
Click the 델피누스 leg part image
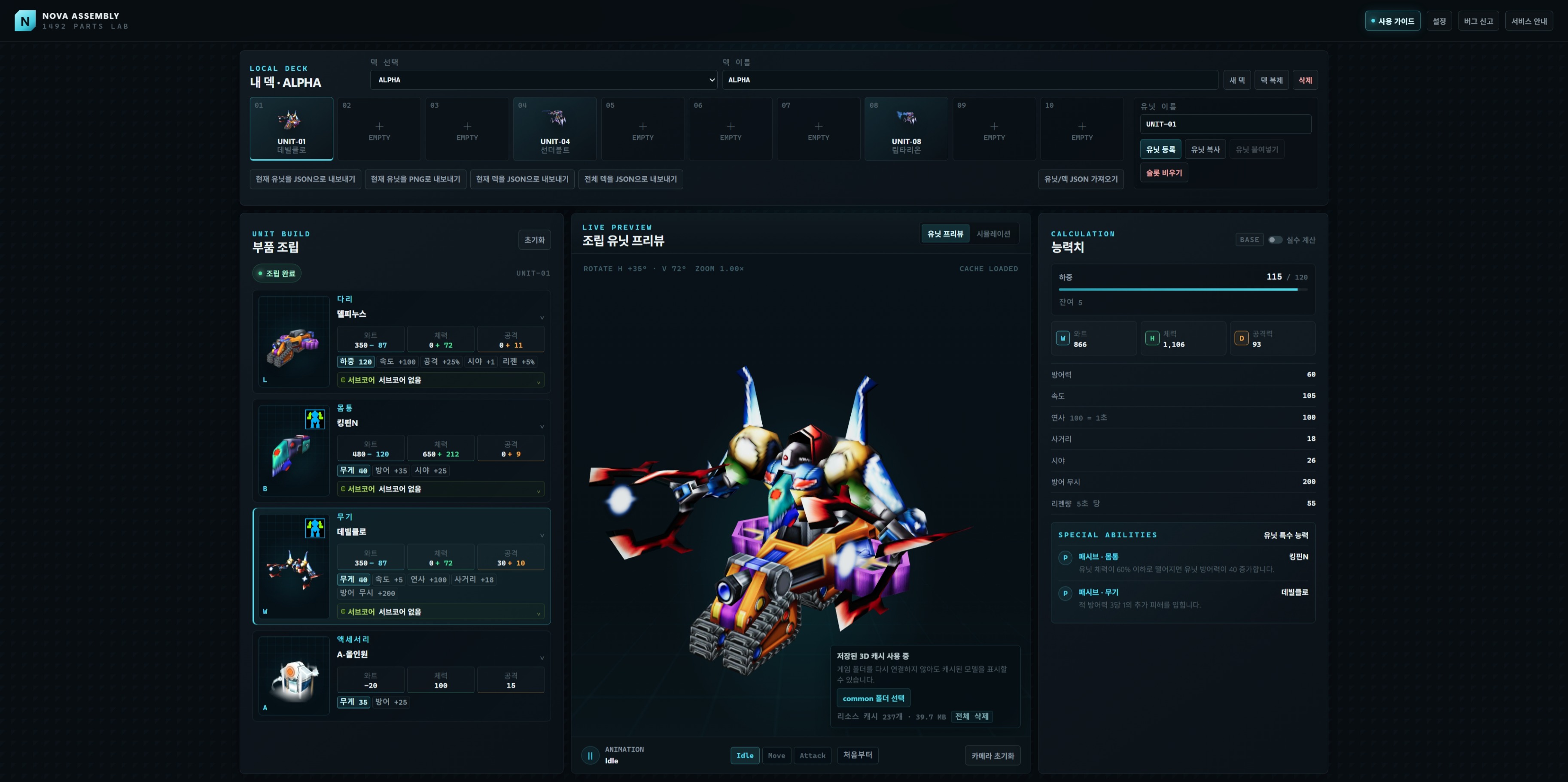coord(294,342)
